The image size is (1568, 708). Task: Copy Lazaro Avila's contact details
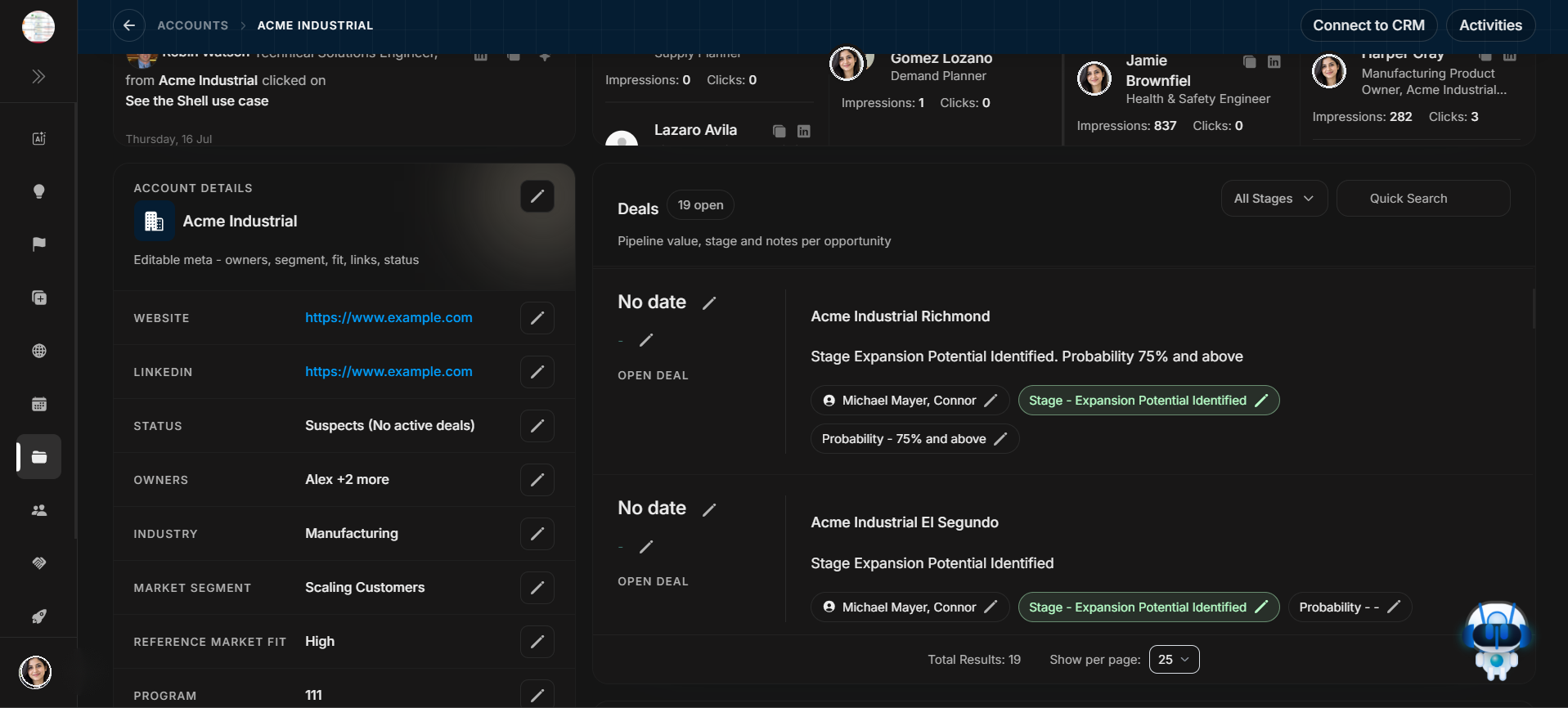tap(780, 131)
